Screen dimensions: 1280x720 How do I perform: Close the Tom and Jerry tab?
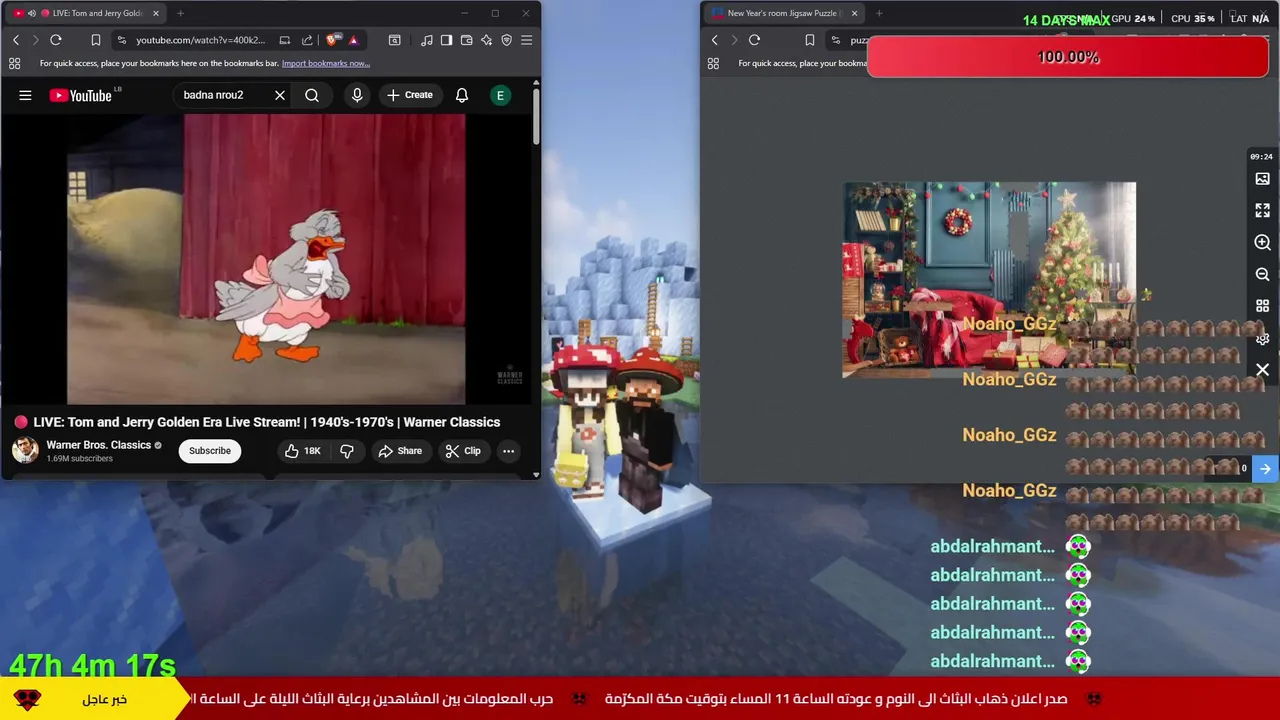(156, 13)
